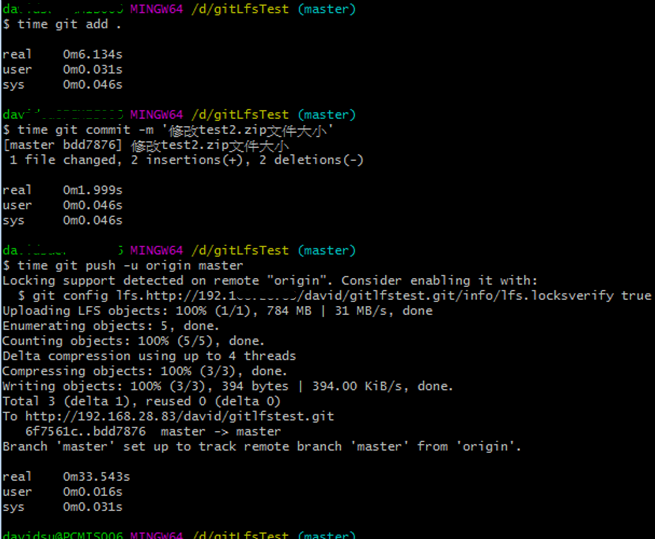Click the "Branch 'master' set up to track" line
The width and height of the screenshot is (655, 539).
[262, 446]
